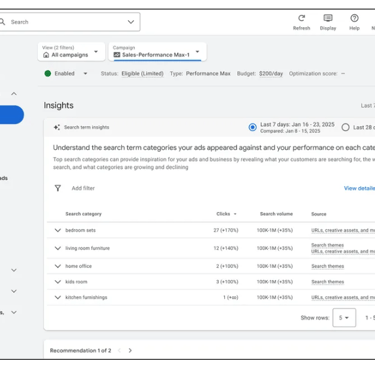Click the '2 (+100%)' clicks value
Screen dimensions: 375x366
tap(227, 266)
